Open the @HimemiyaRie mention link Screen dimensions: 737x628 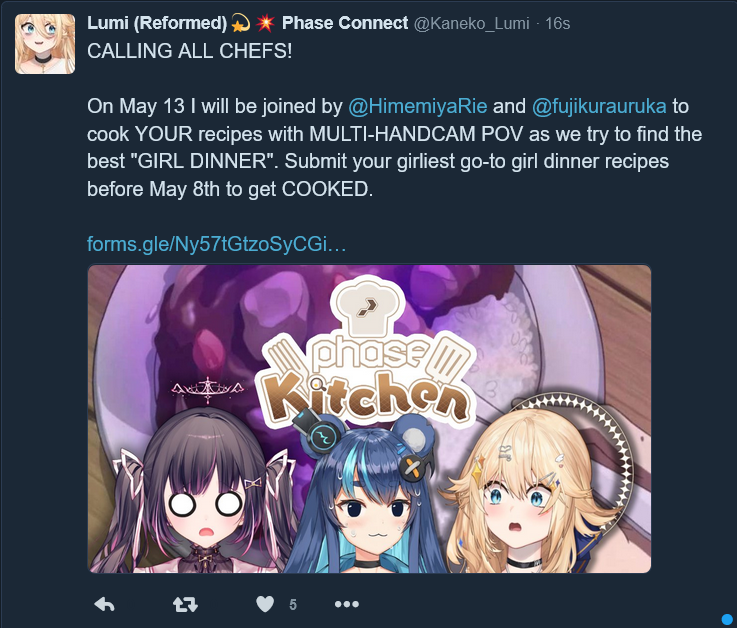[417, 106]
